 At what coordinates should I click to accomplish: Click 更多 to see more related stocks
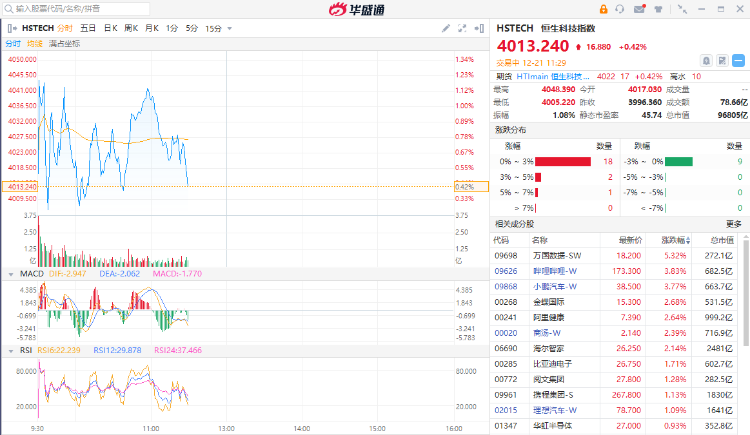pos(734,224)
